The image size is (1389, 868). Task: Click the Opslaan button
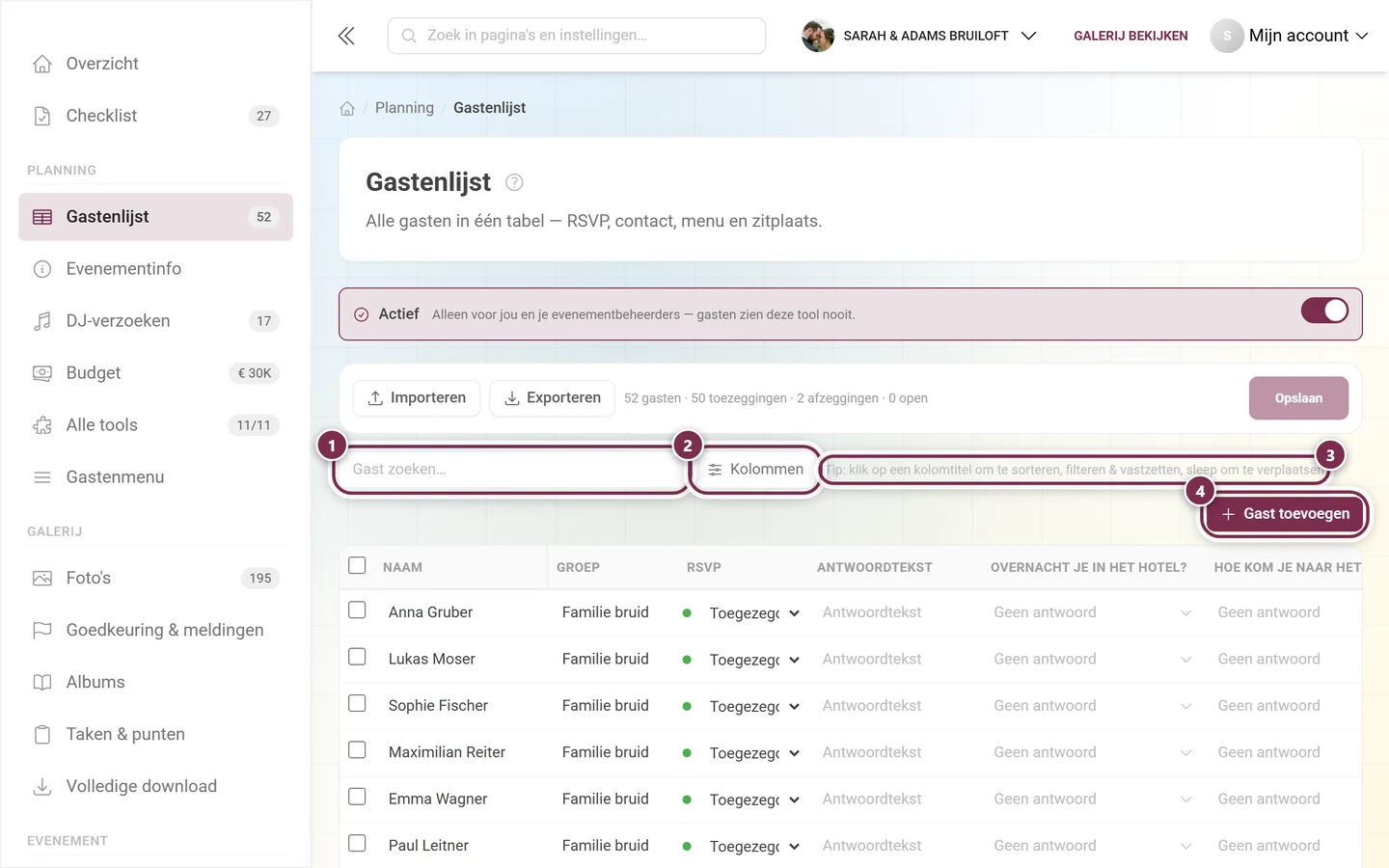pos(1298,398)
